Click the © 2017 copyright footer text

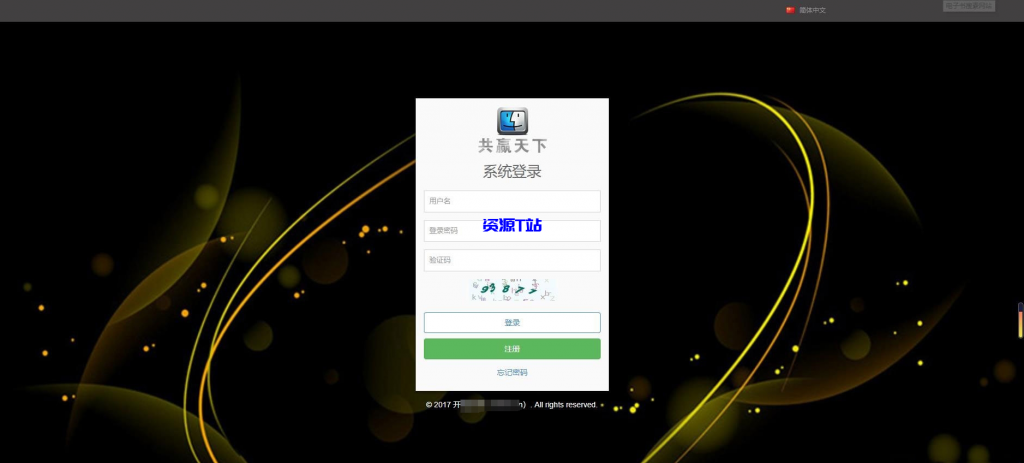[511, 405]
